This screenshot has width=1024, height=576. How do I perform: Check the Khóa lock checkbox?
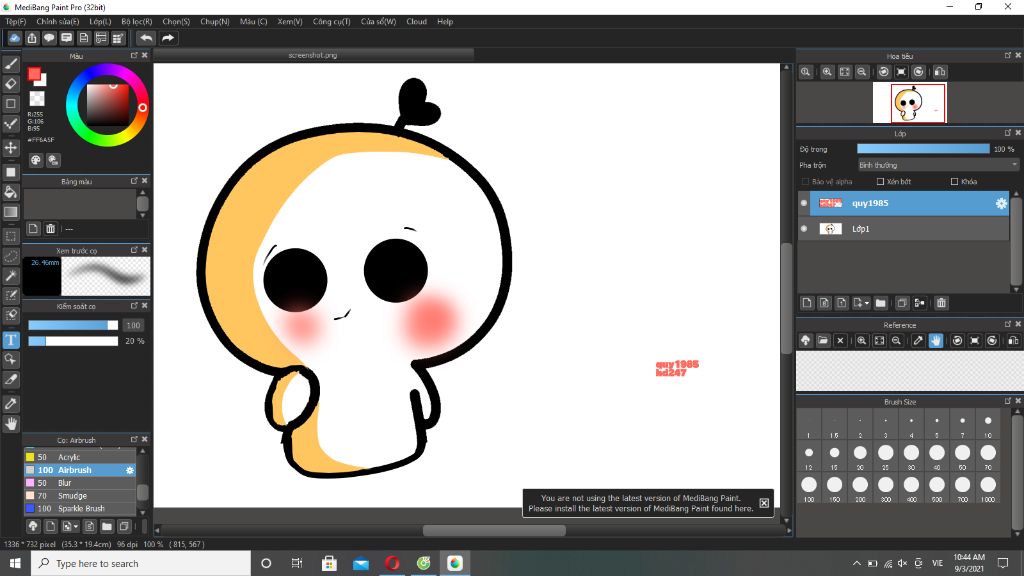pos(954,182)
